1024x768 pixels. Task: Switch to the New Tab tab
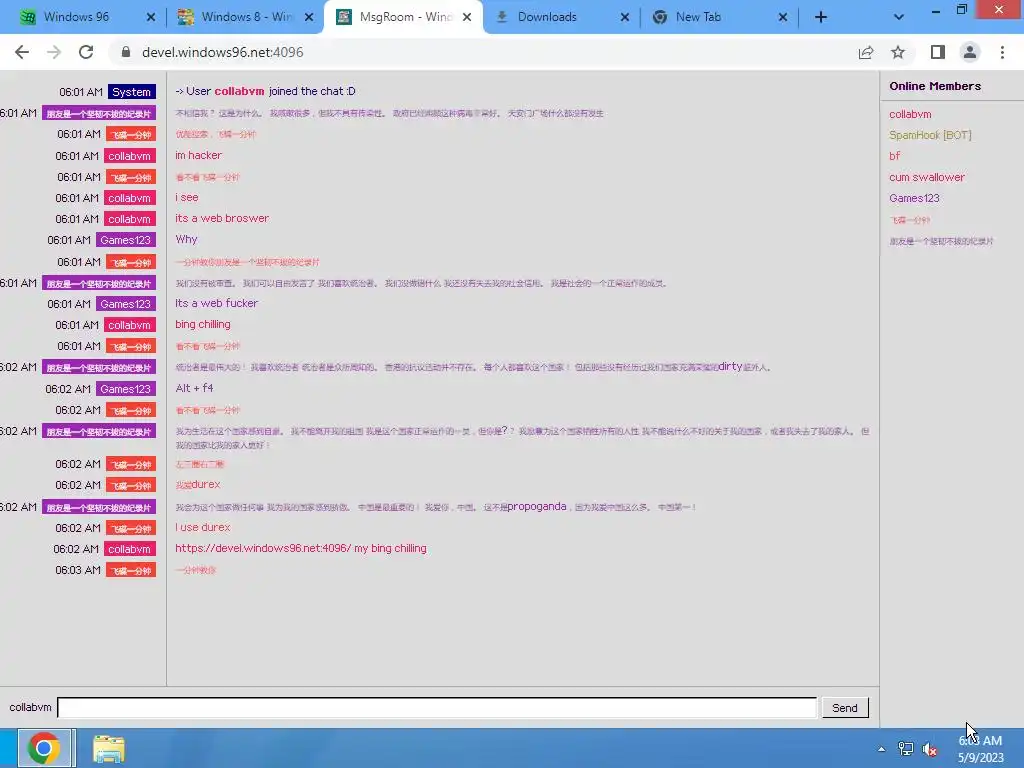[x=698, y=17]
